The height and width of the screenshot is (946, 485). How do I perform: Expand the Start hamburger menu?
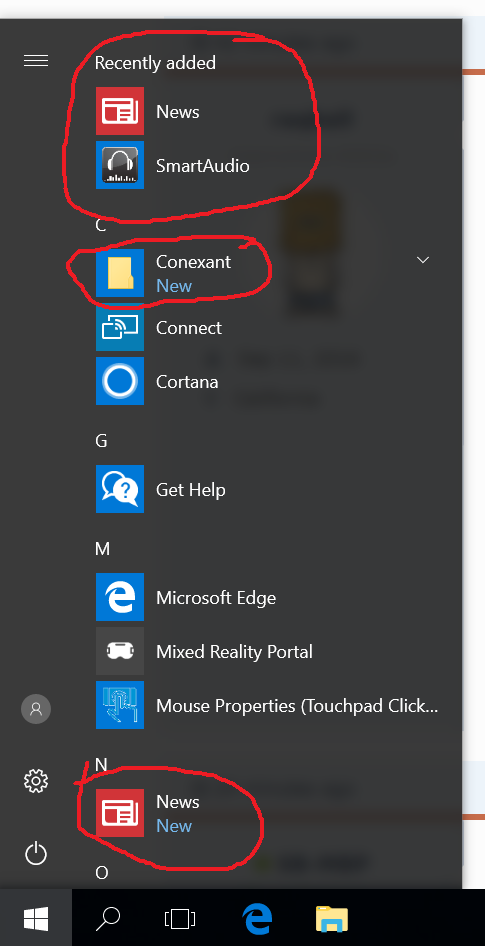[x=36, y=60]
